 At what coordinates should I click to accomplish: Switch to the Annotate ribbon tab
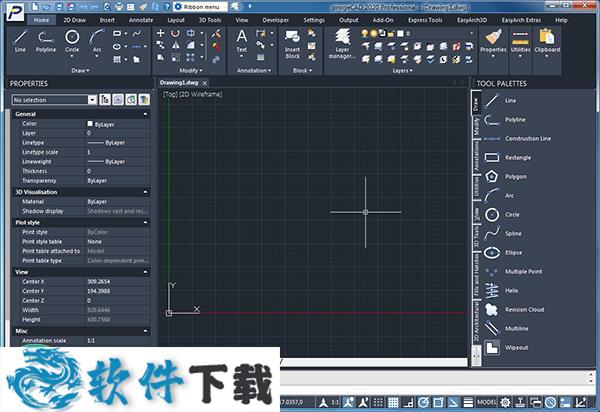(x=141, y=20)
